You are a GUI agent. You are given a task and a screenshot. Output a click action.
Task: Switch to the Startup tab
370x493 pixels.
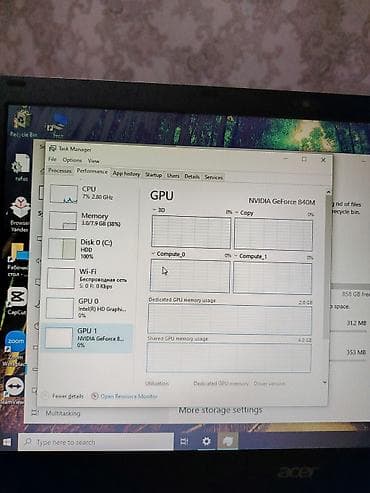pyautogui.click(x=153, y=175)
